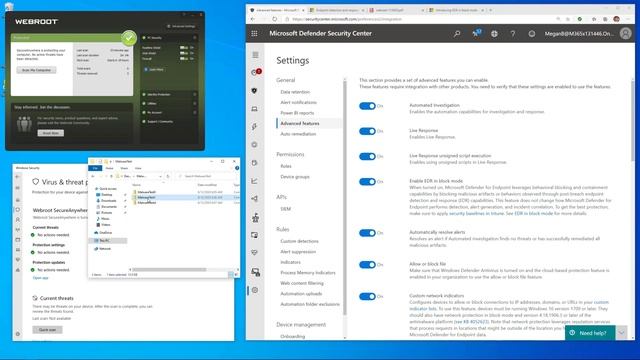Screen dimensions: 640x360
Task: Toggle the Defender hamburger navigation menu
Action: [x=255, y=55]
